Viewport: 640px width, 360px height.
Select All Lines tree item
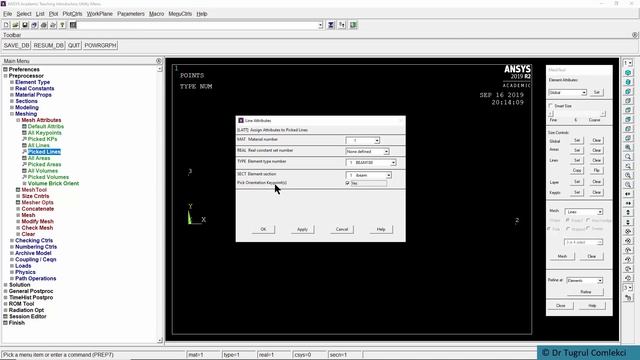tap(38, 145)
